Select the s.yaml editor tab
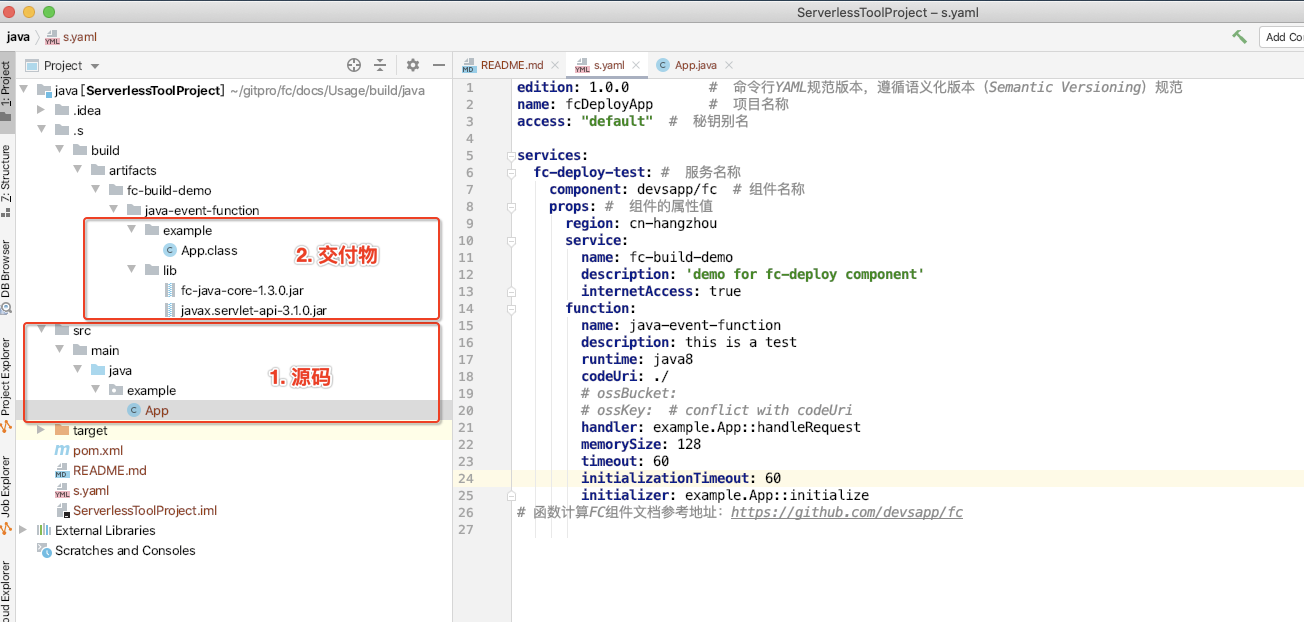 click(608, 65)
